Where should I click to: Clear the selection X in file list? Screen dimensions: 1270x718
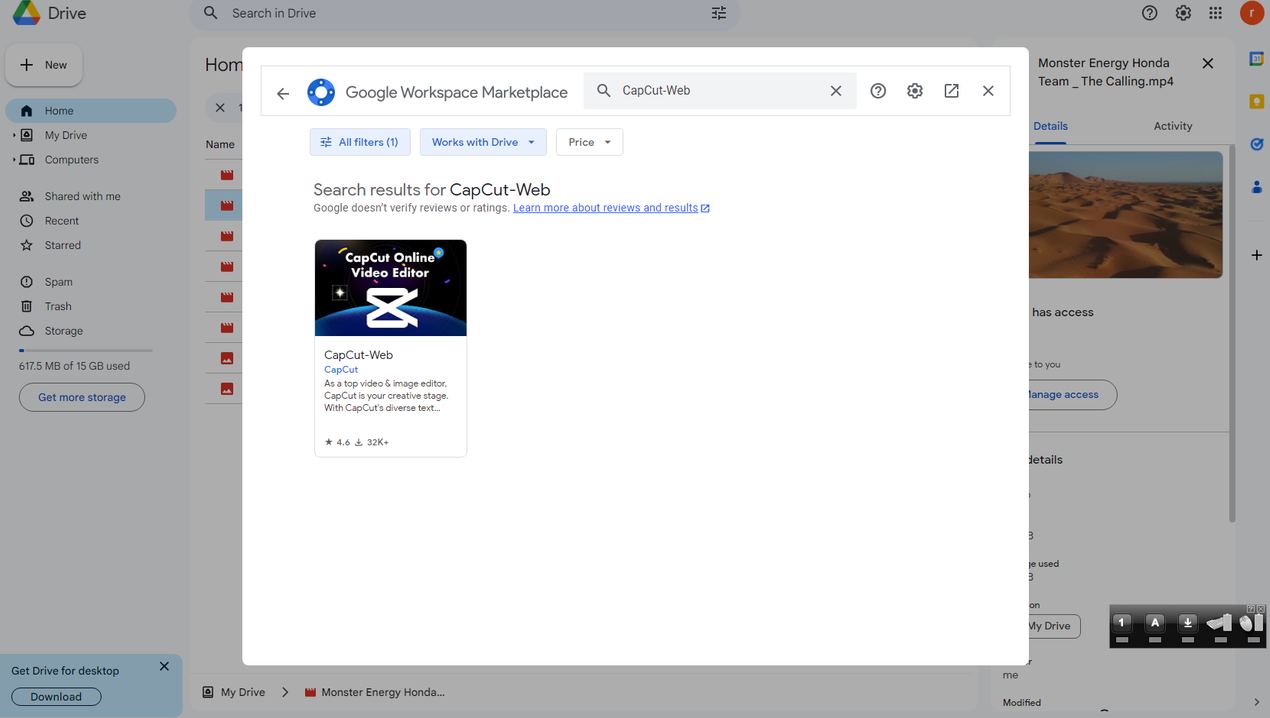point(220,107)
